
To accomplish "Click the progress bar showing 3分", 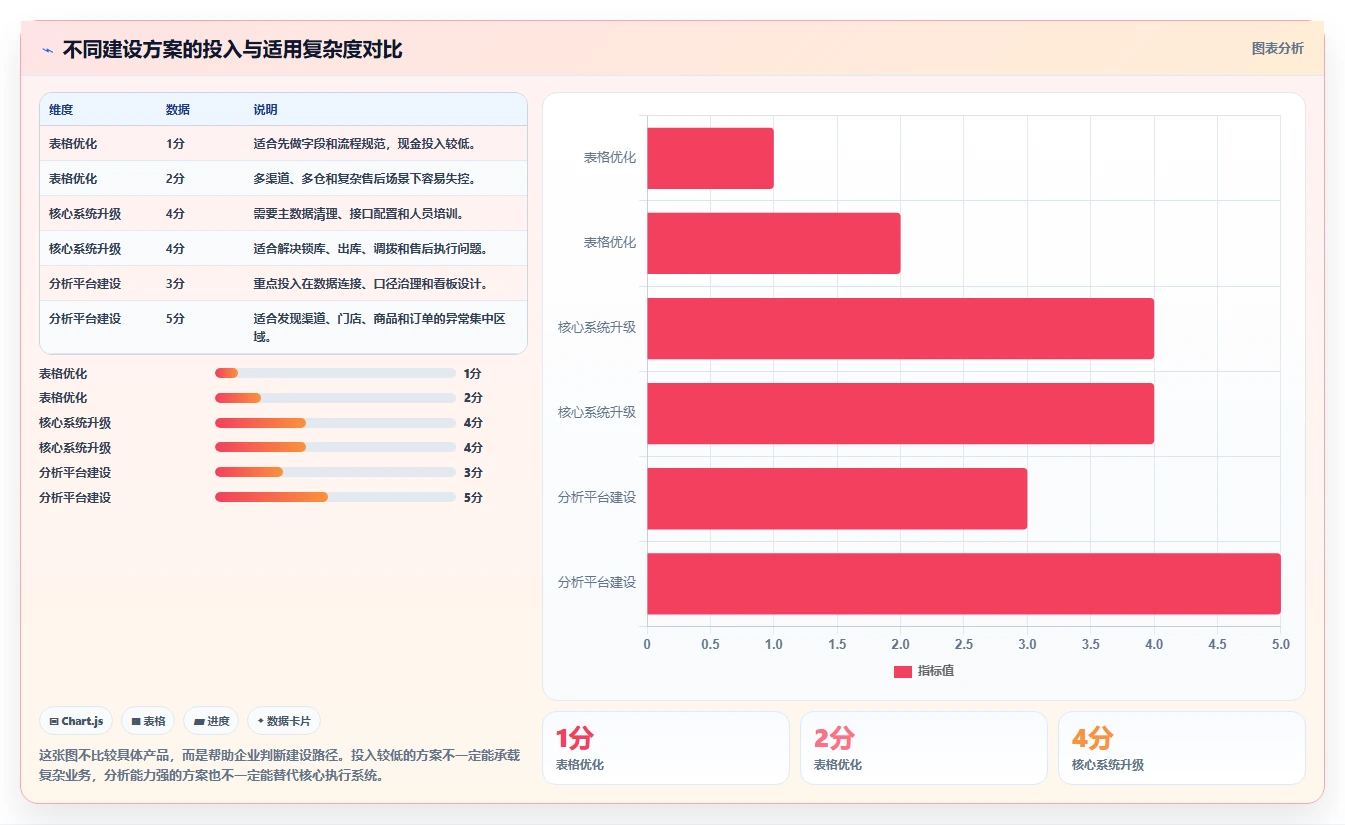I will tap(335, 472).
